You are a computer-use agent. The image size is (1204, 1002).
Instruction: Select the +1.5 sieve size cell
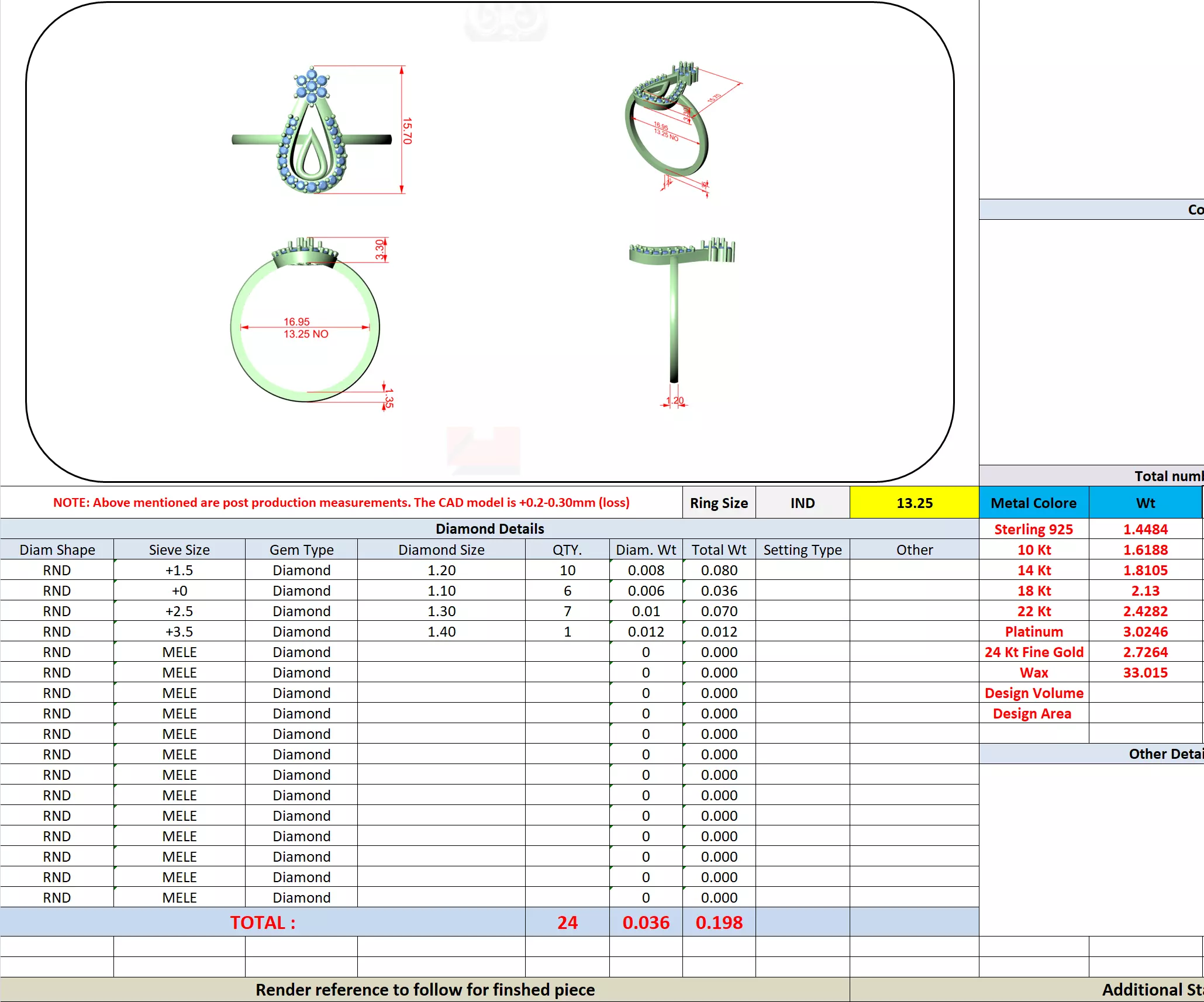click(179, 570)
